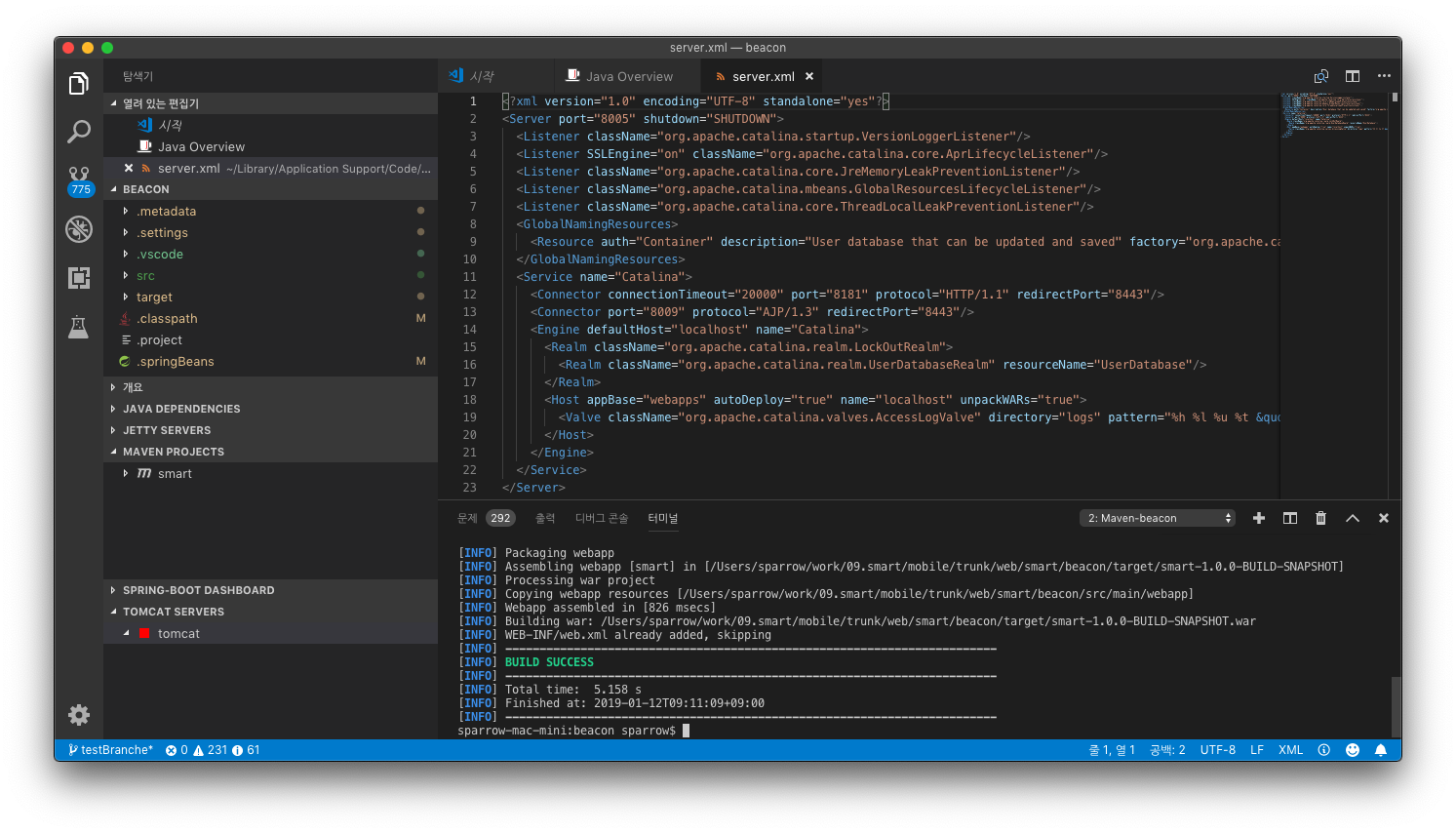
Task: Maximize the panel with the chevron toggle
Action: click(1352, 518)
